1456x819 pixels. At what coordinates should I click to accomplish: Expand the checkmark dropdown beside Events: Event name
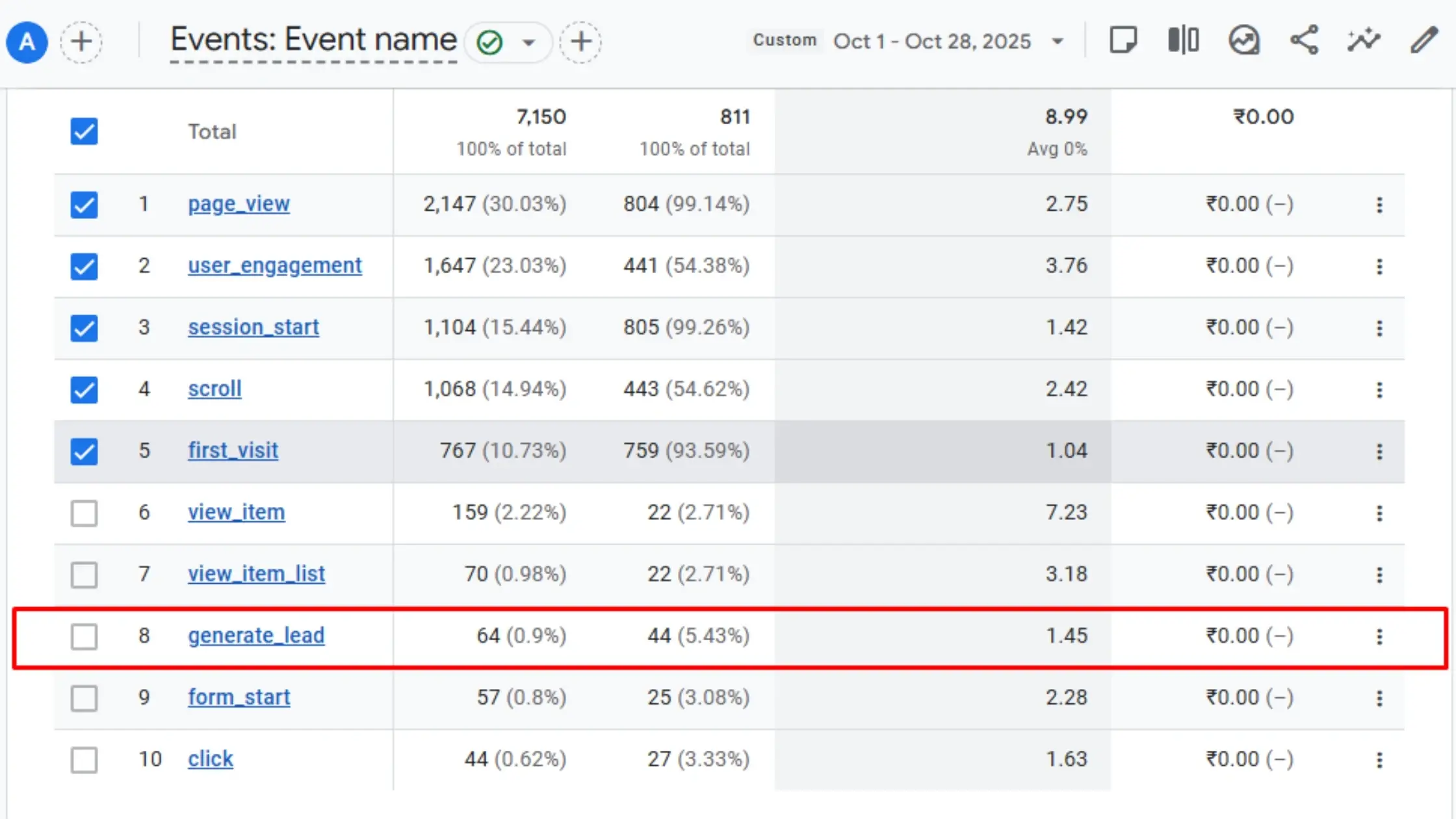[x=528, y=42]
